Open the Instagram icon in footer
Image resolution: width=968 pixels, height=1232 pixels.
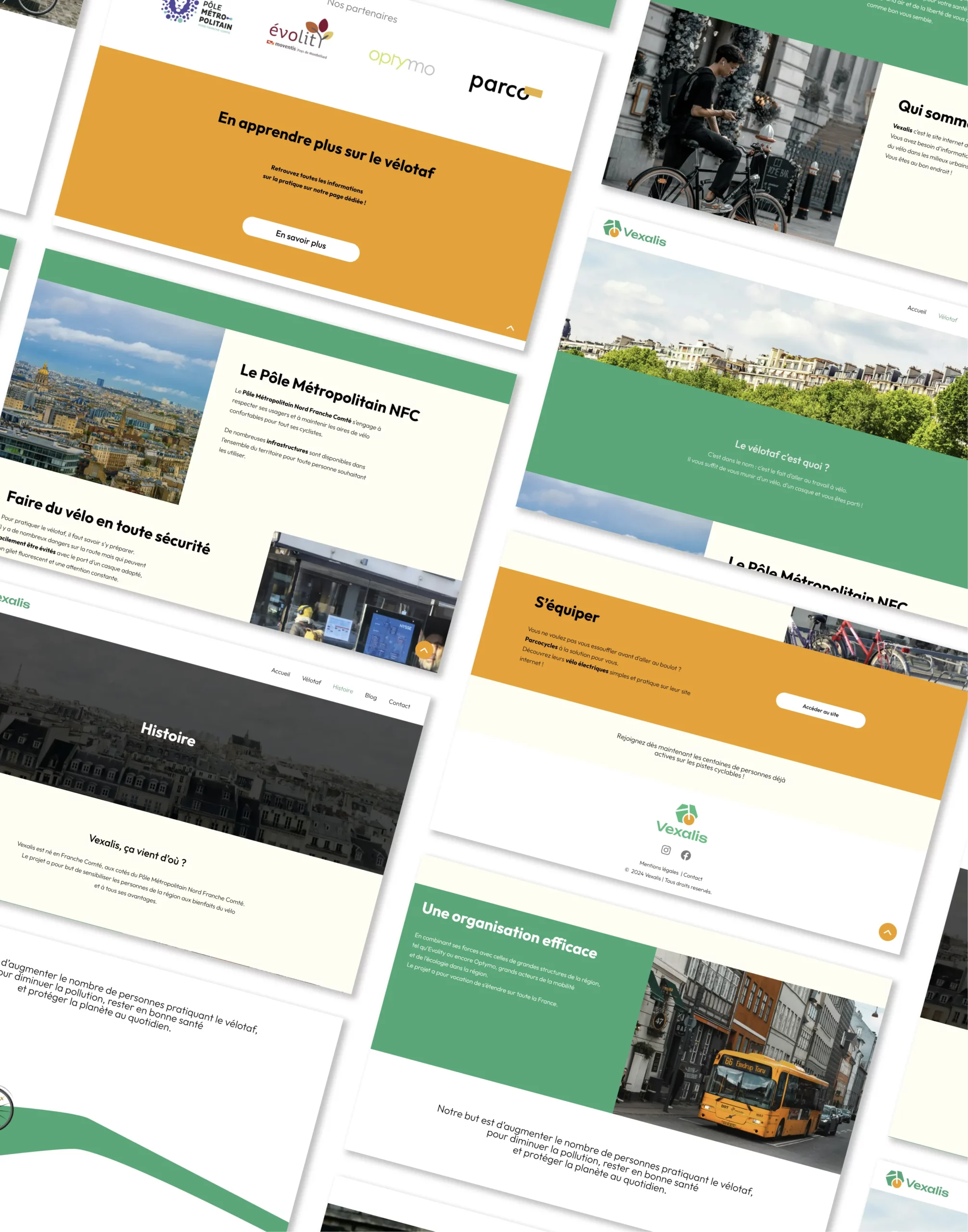pyautogui.click(x=666, y=850)
